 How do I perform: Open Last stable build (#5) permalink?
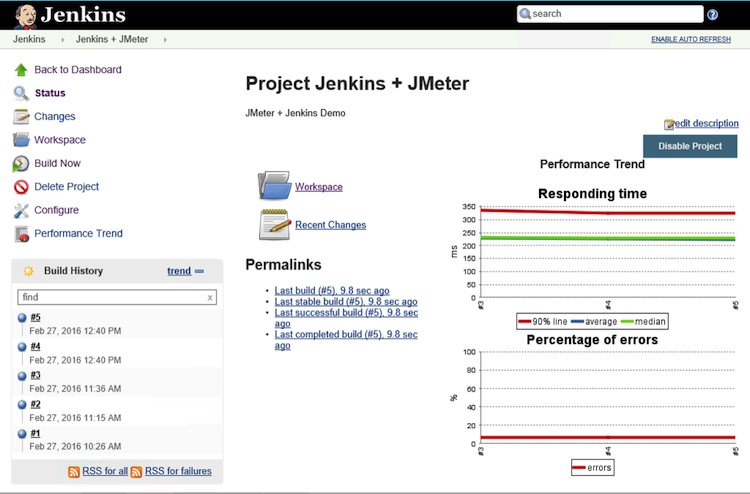(x=346, y=302)
